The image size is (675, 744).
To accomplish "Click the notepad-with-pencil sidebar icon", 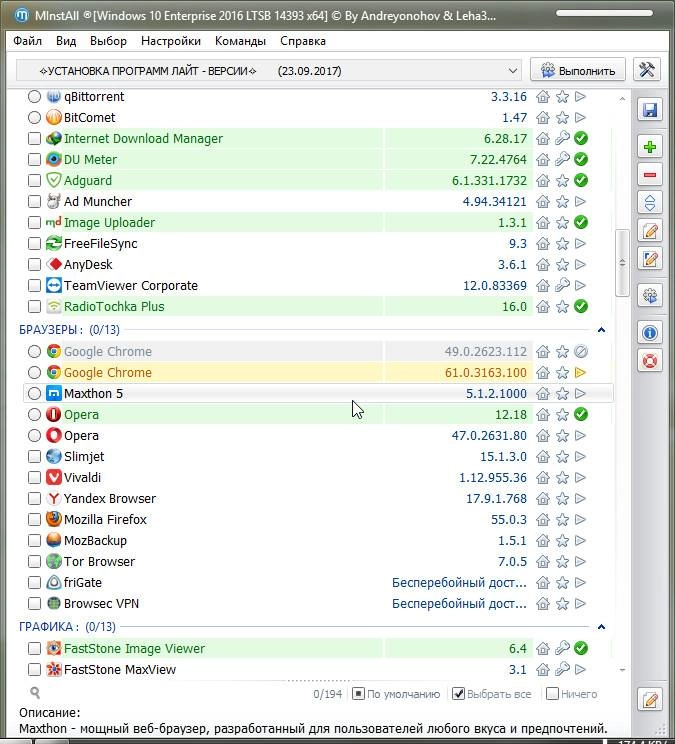I will pos(649,259).
